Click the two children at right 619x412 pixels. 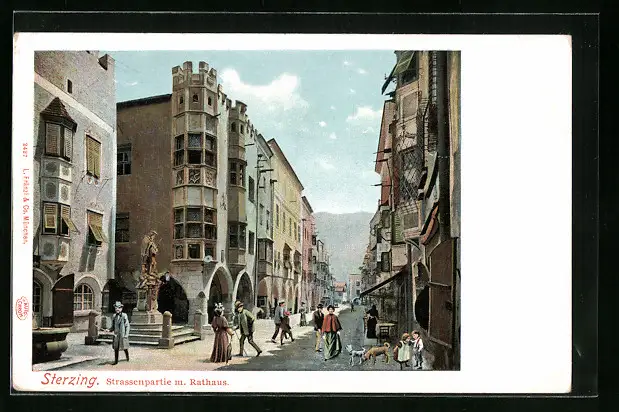click(x=410, y=350)
